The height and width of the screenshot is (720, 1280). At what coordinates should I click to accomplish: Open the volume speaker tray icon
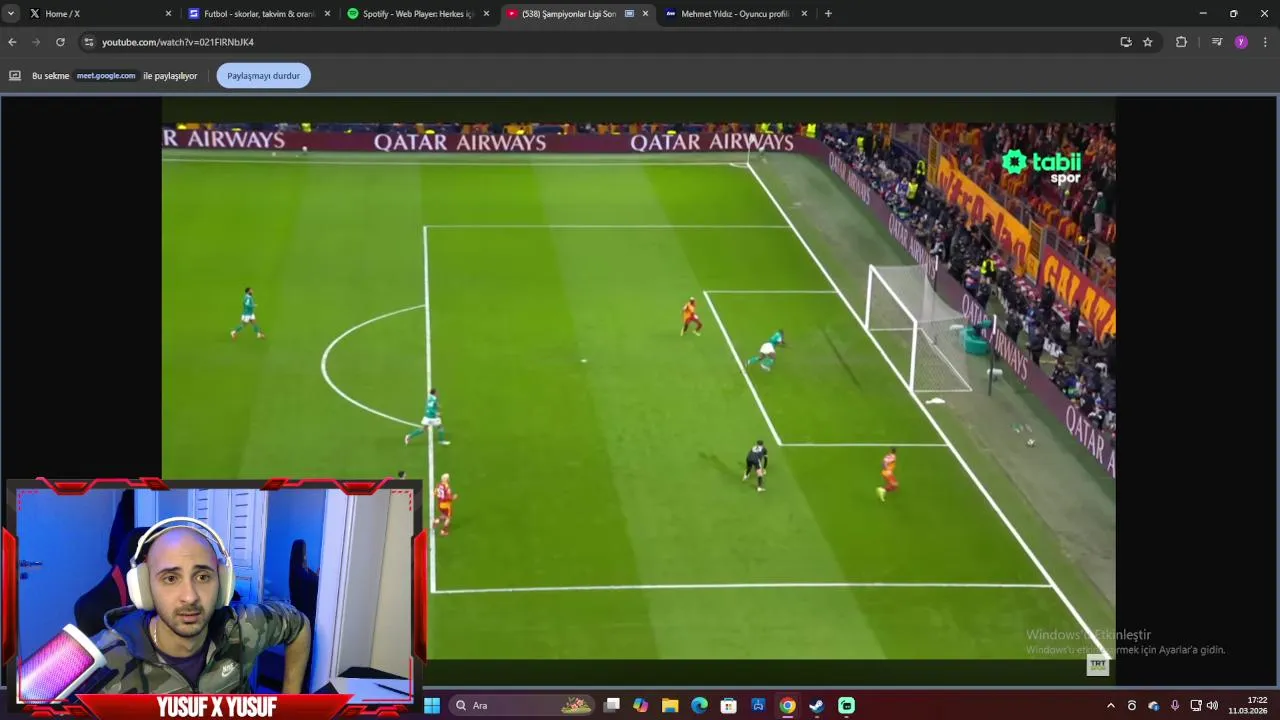click(1212, 705)
